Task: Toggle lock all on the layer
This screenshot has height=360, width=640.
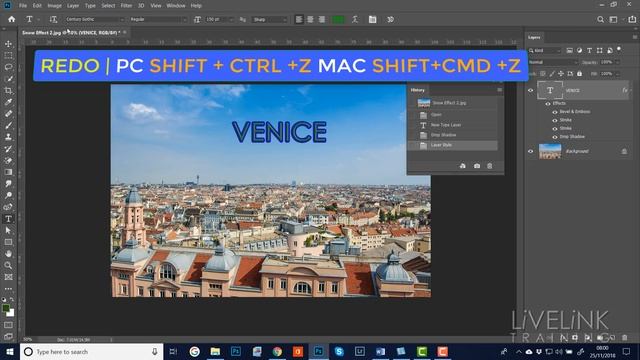Action: point(580,73)
